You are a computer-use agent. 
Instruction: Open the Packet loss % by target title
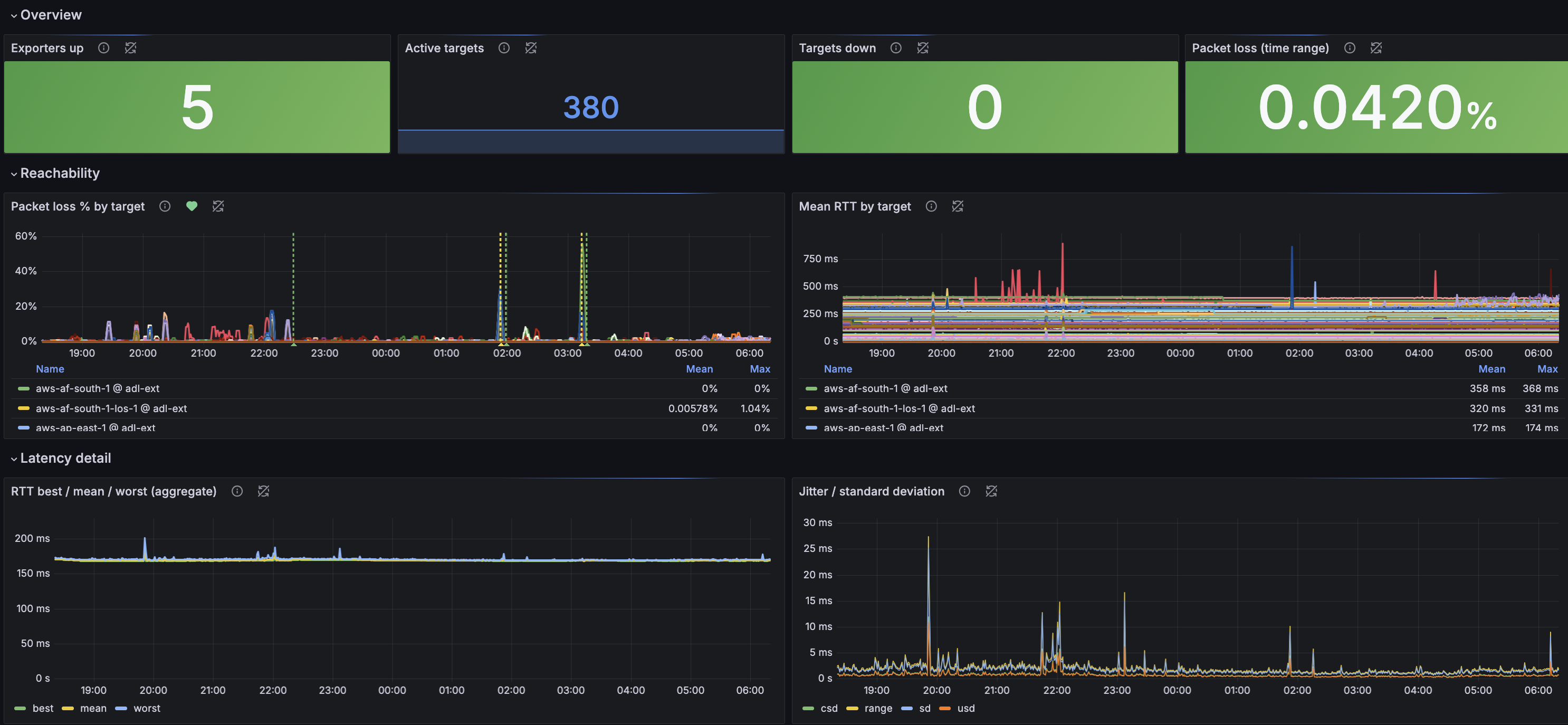[78, 206]
